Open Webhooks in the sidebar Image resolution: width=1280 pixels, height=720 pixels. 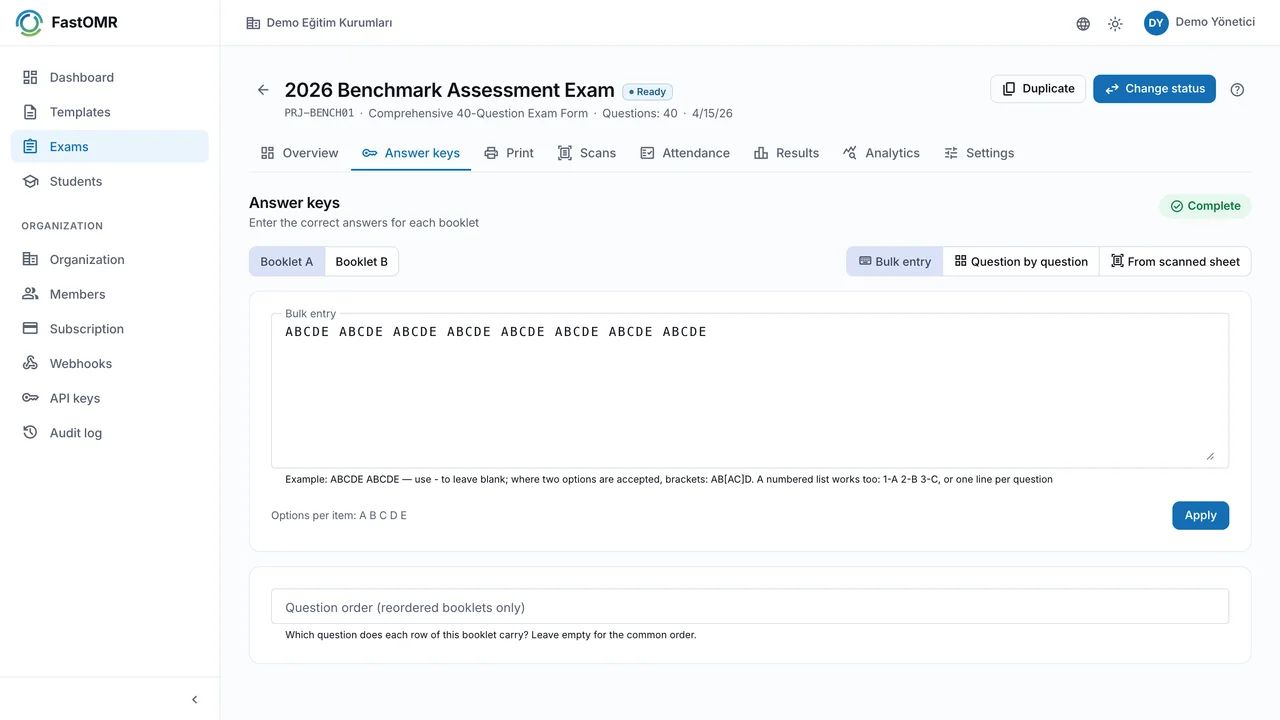point(110,363)
